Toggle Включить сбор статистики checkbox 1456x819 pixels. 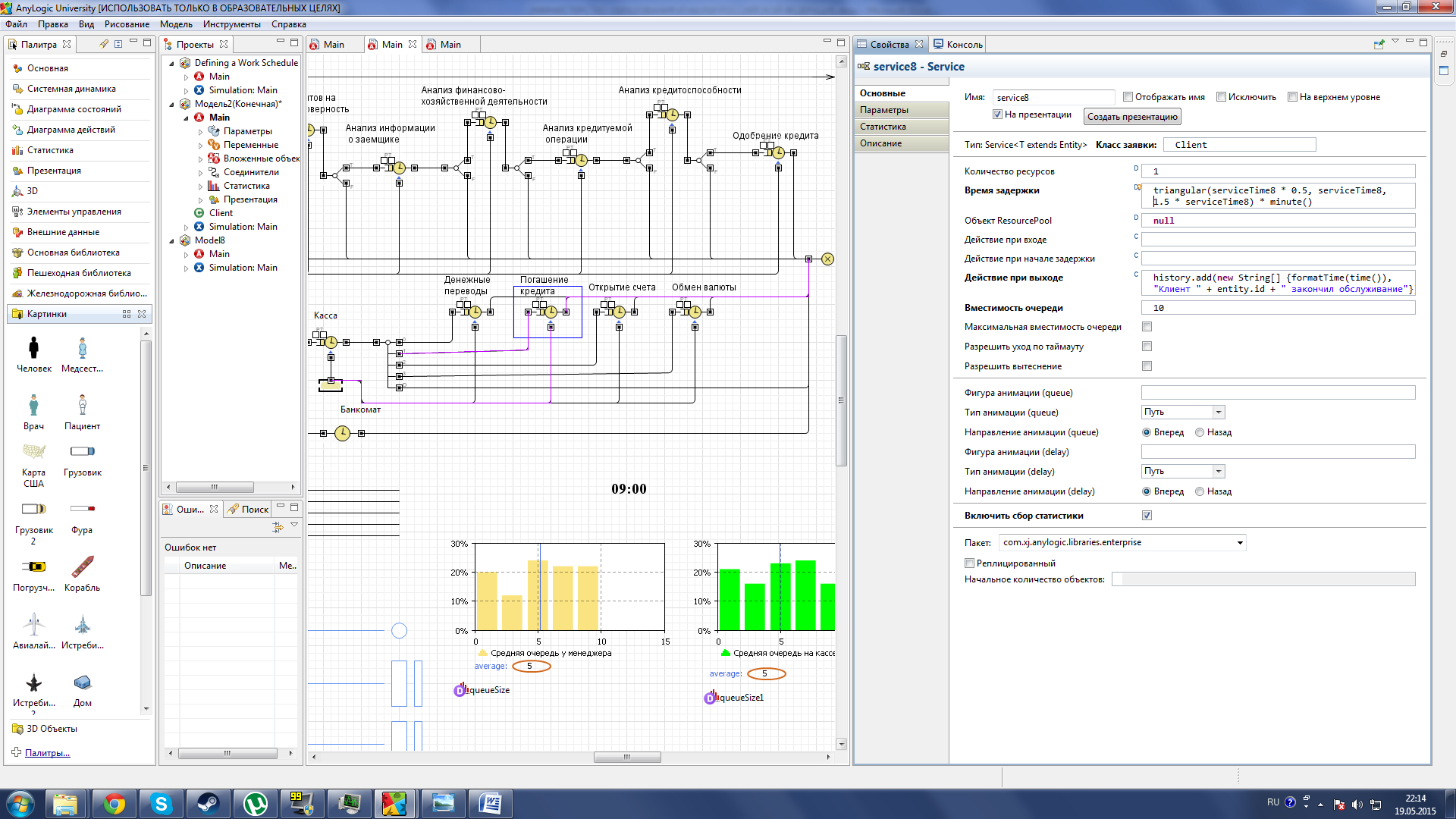(1147, 516)
